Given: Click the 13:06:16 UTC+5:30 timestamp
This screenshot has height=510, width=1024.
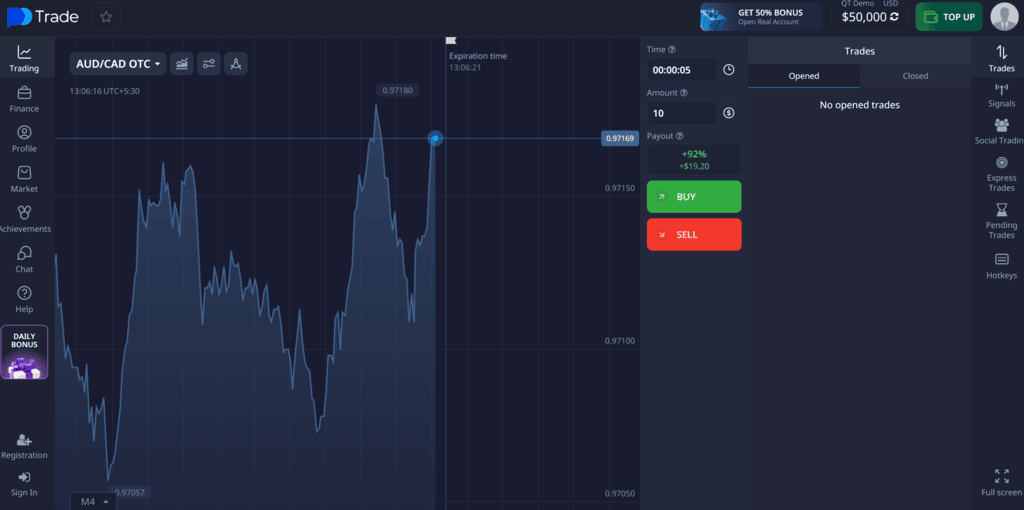Looking at the screenshot, I should 104,91.
